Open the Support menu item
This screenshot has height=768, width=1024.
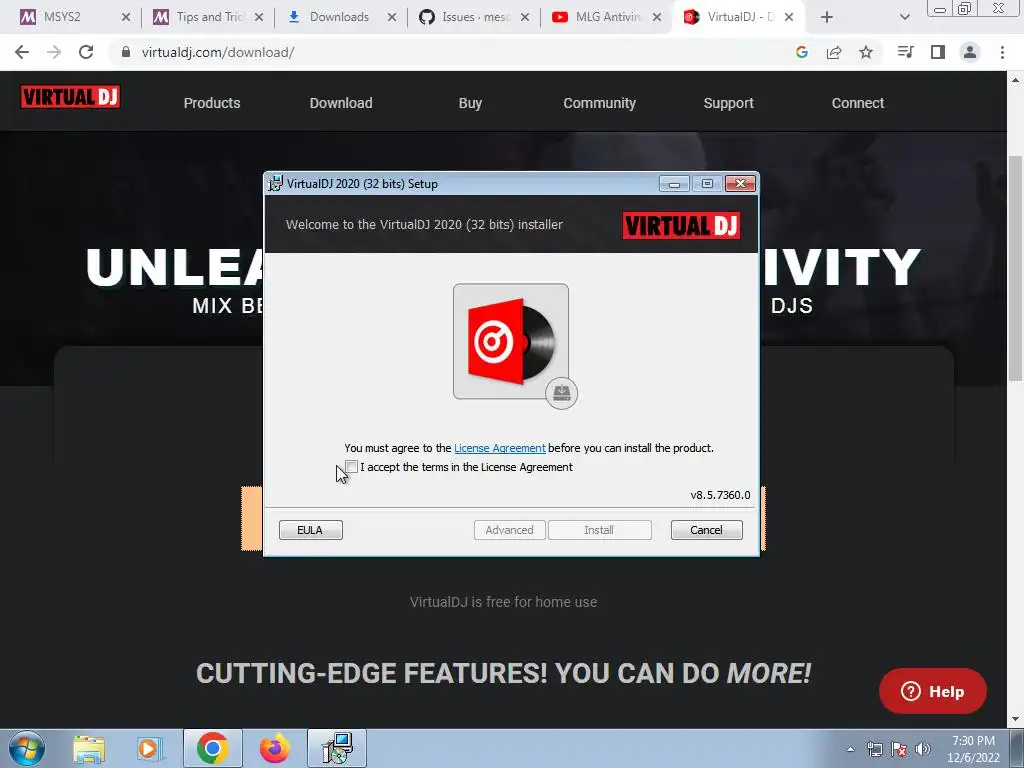[729, 103]
